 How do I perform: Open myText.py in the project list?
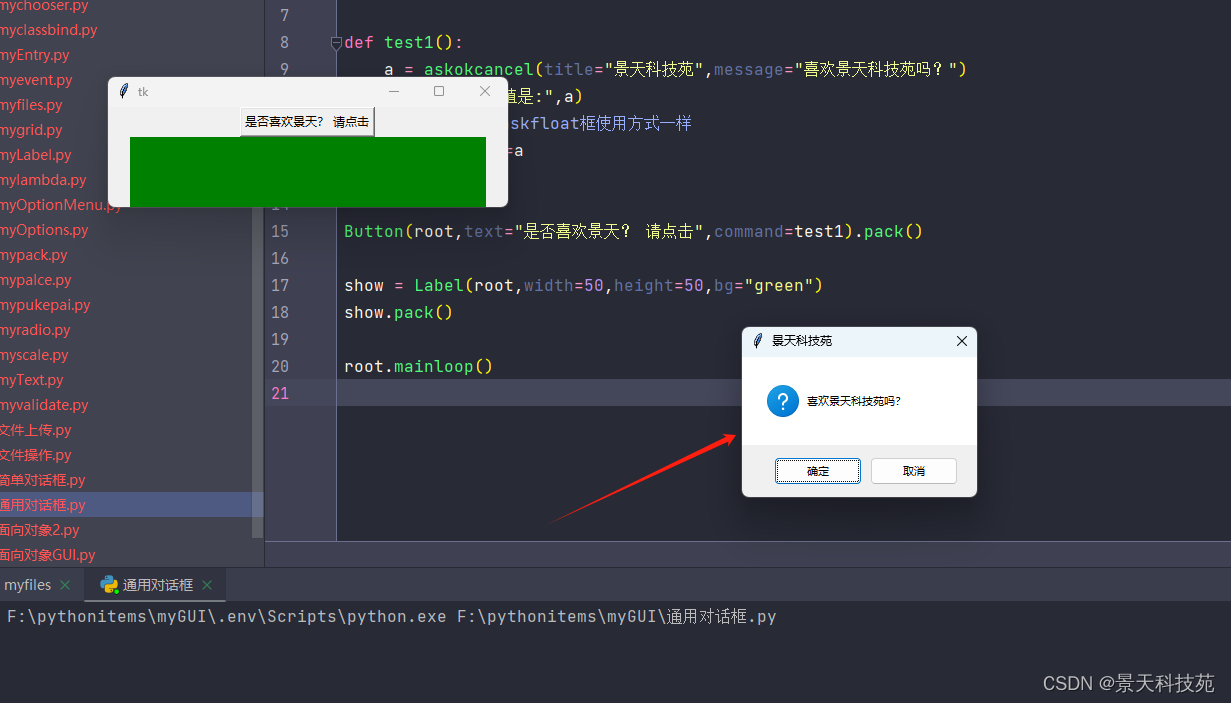point(31,380)
